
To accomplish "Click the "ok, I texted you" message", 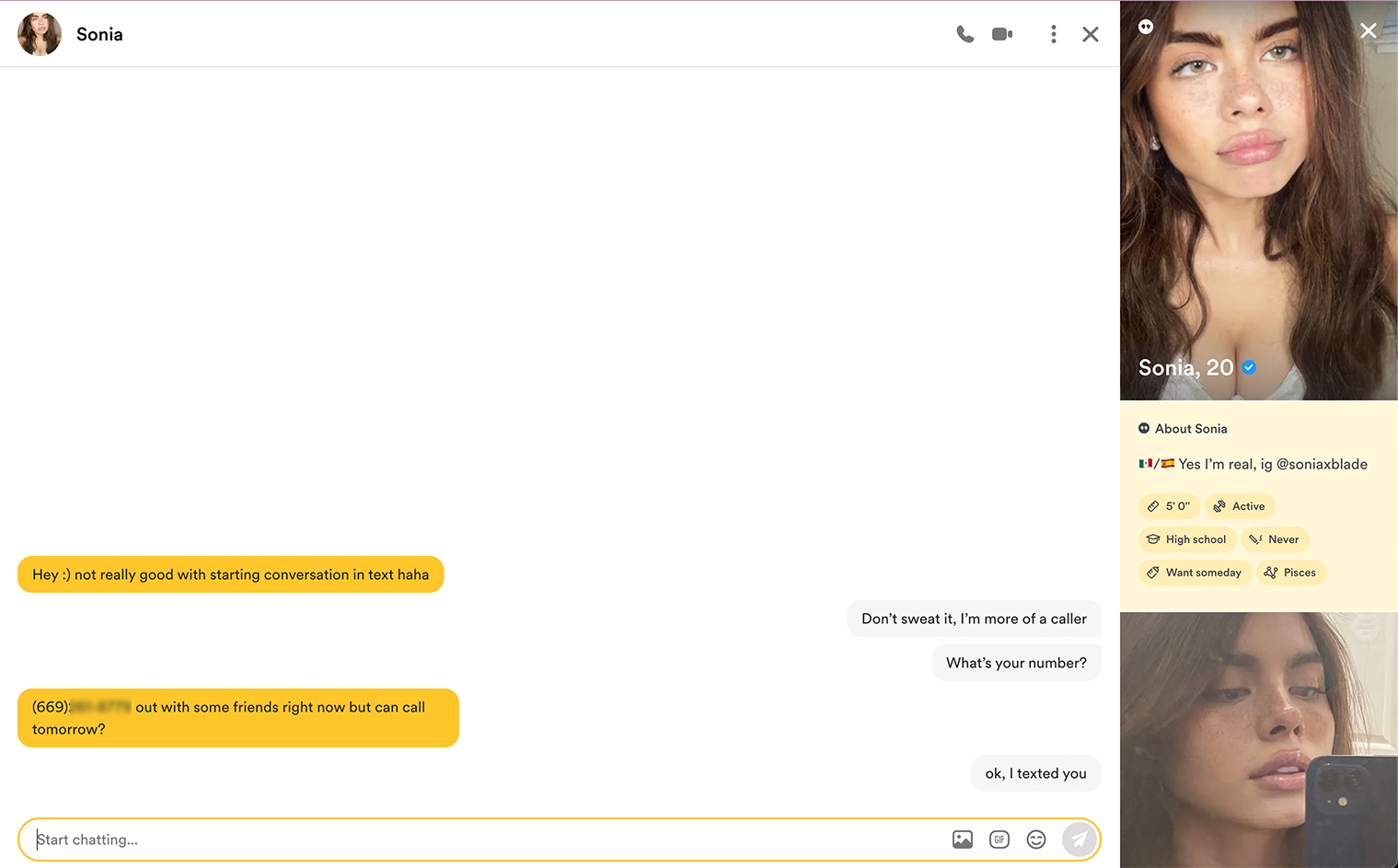I will coord(1035,773).
